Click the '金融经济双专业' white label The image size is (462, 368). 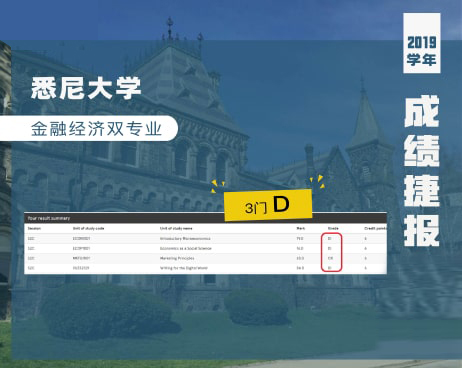tap(89, 128)
